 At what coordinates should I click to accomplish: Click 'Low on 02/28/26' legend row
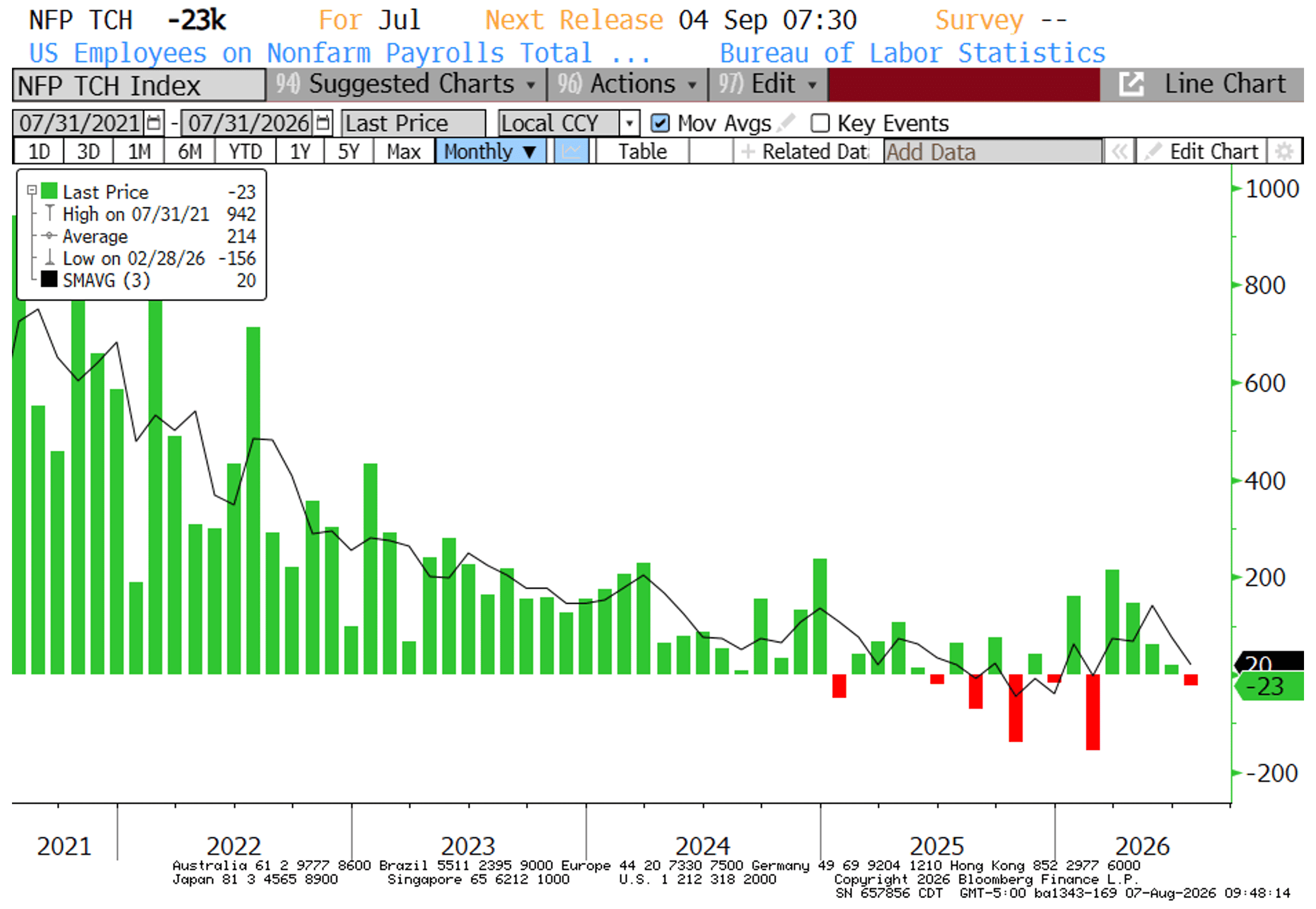tap(160, 258)
